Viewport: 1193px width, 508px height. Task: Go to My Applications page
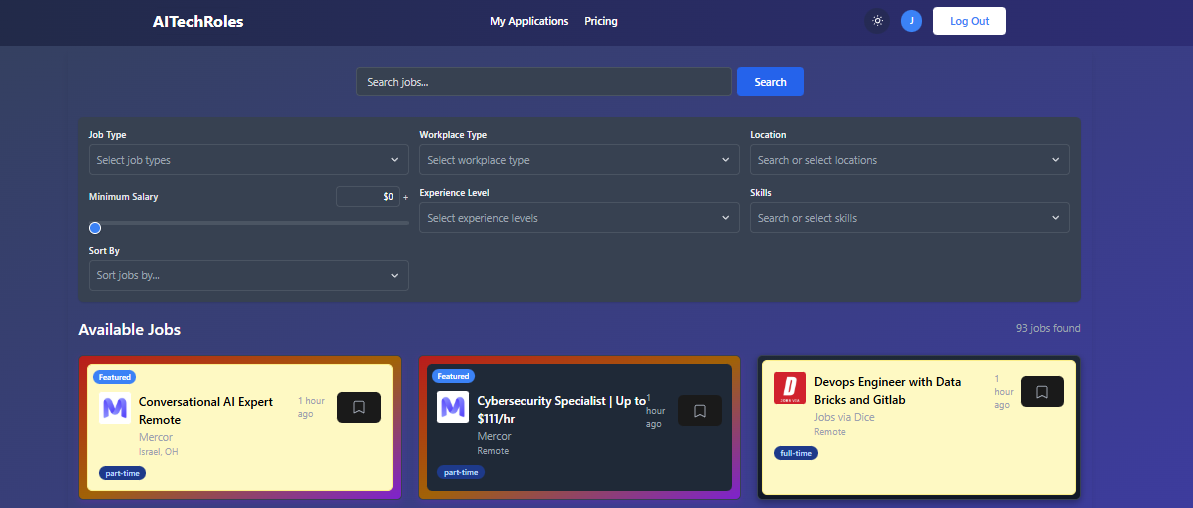(x=529, y=21)
